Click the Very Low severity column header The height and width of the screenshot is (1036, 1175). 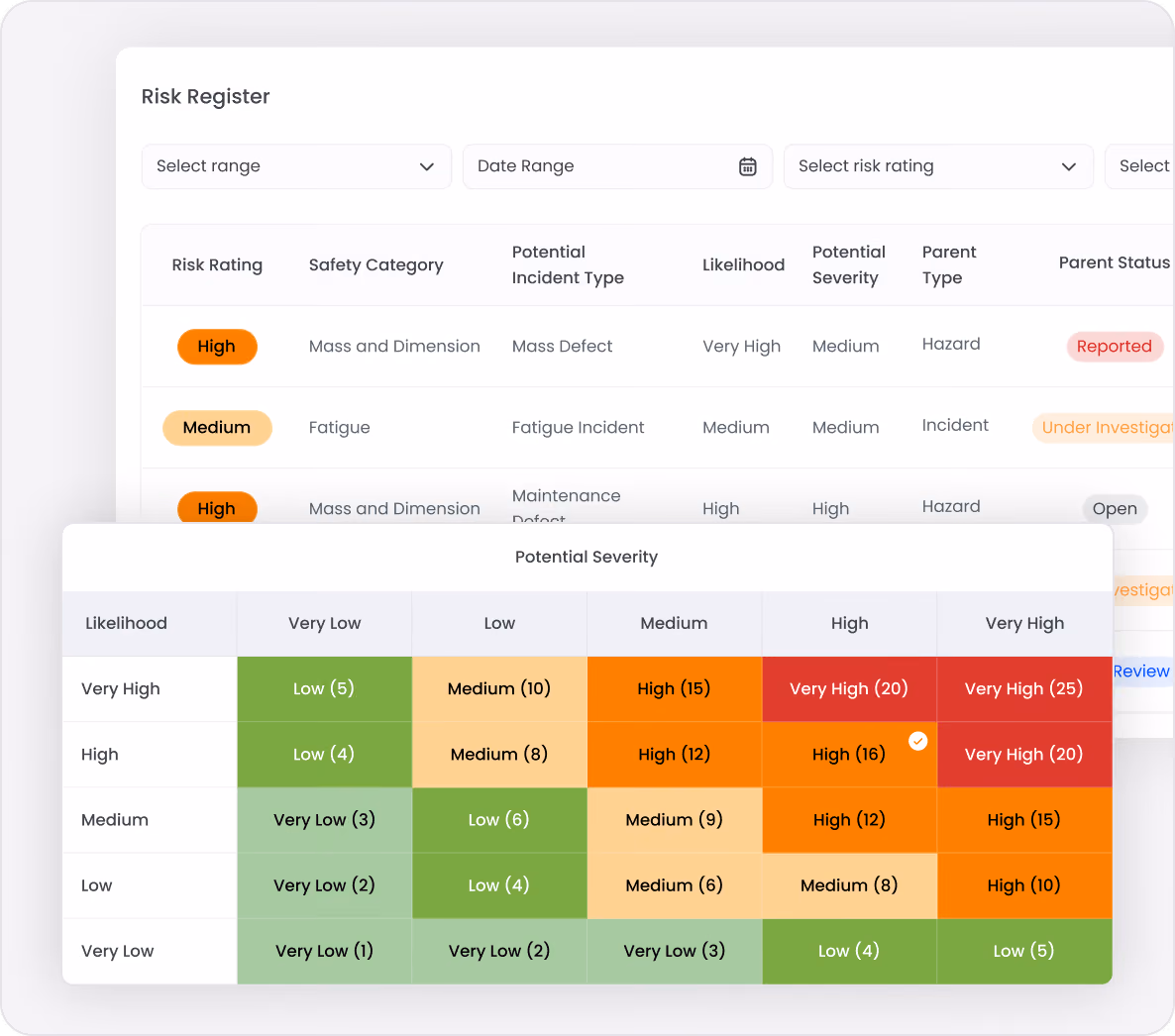click(x=325, y=623)
